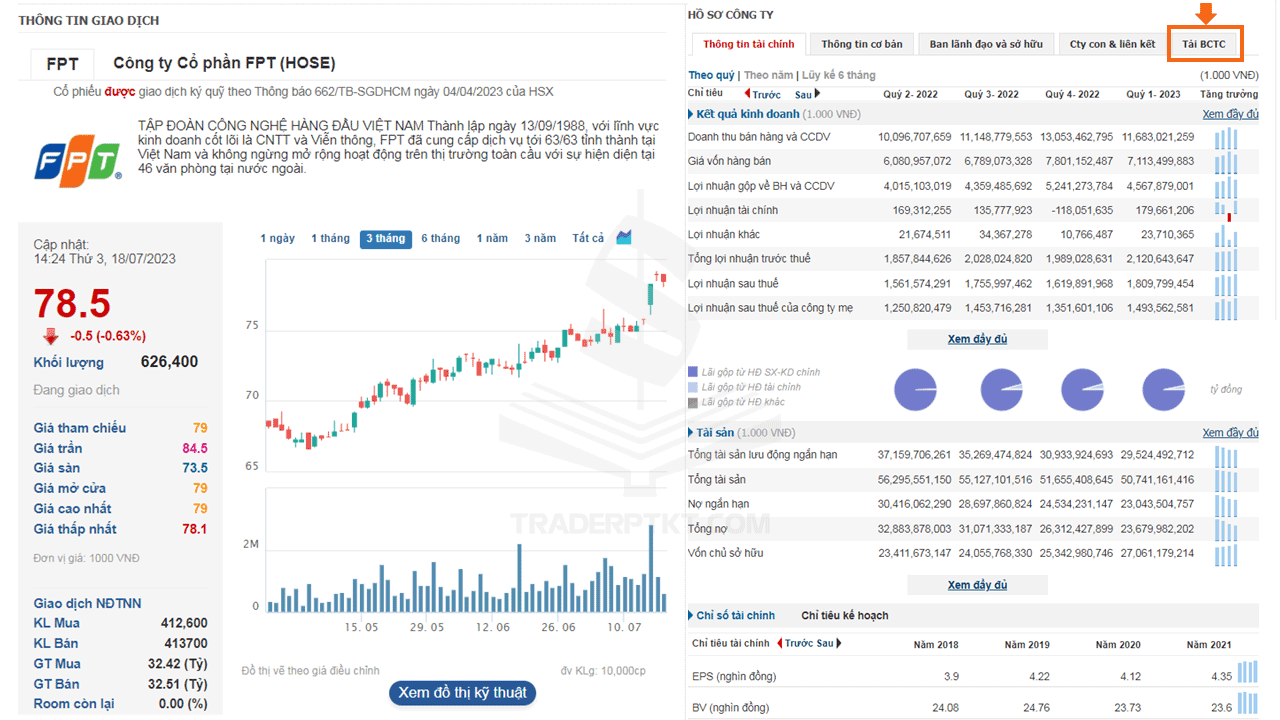Collapse the Chỉ số tài chính section
This screenshot has height=720, width=1280.
point(691,615)
